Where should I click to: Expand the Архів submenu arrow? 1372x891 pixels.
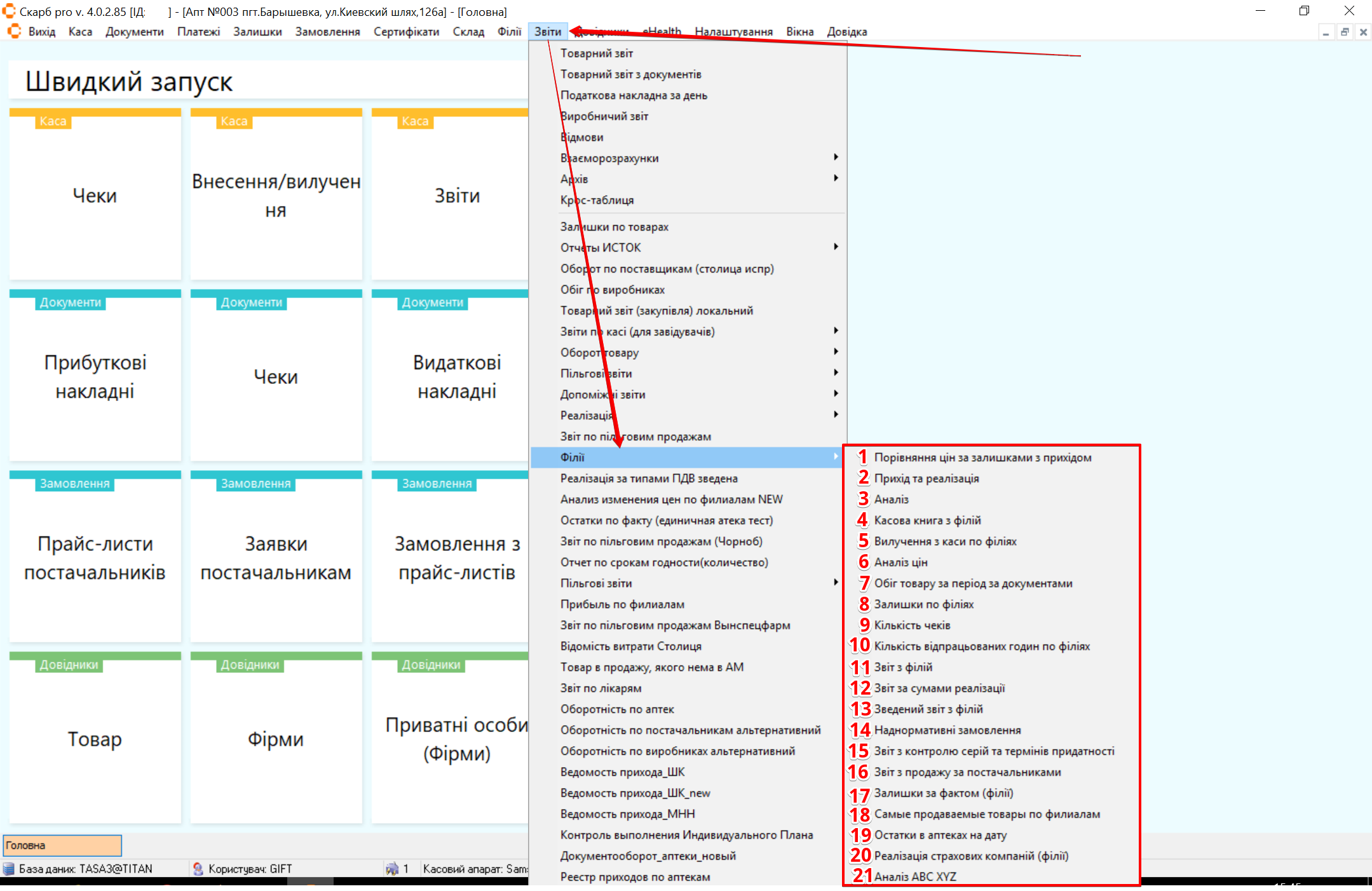[835, 179]
